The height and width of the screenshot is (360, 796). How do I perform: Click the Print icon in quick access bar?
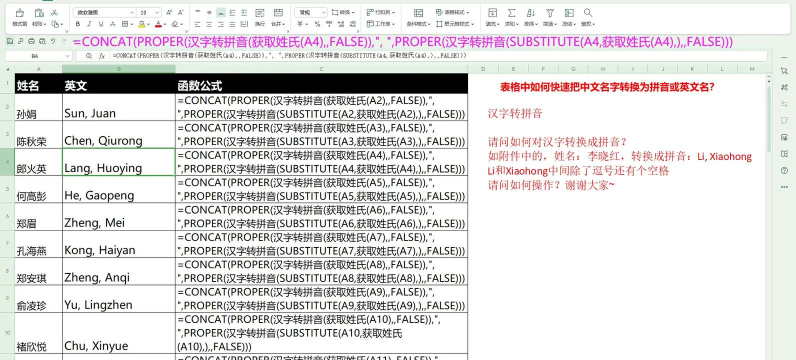point(31,41)
